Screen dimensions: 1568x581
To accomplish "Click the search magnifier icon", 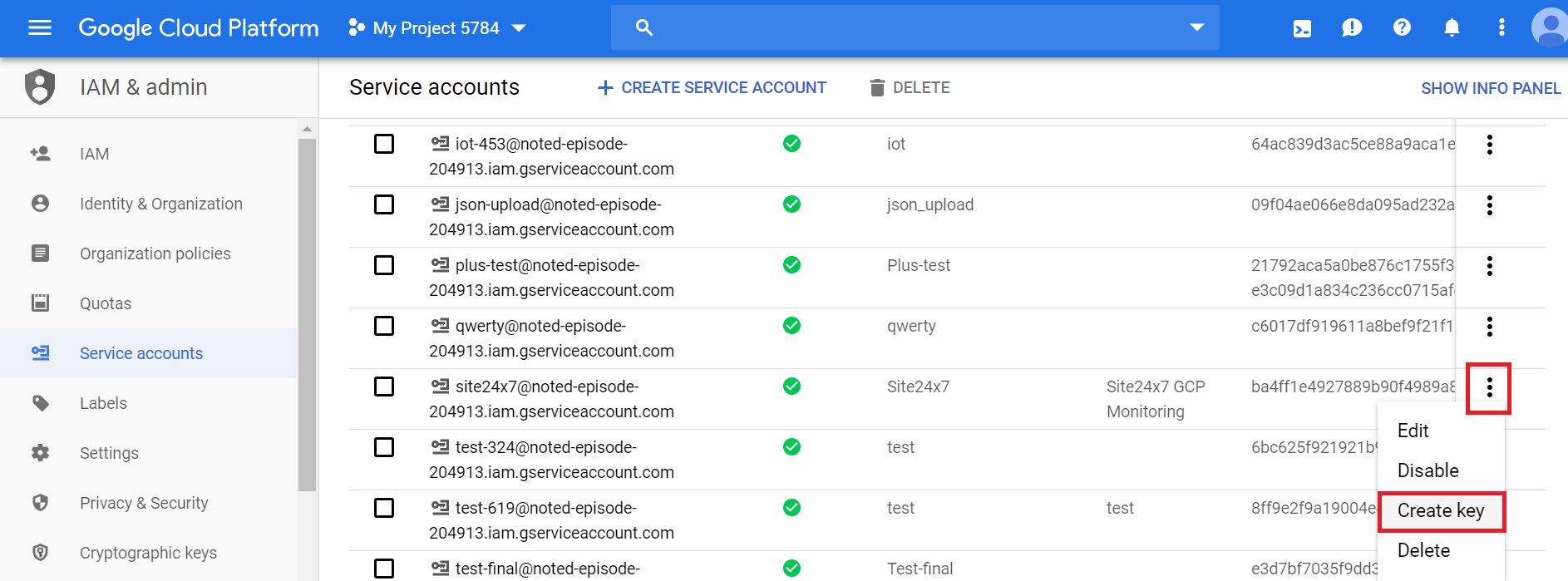I will coord(643,28).
